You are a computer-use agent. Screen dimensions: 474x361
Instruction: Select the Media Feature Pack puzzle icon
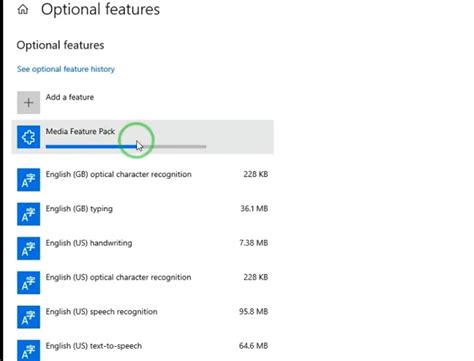(29, 137)
